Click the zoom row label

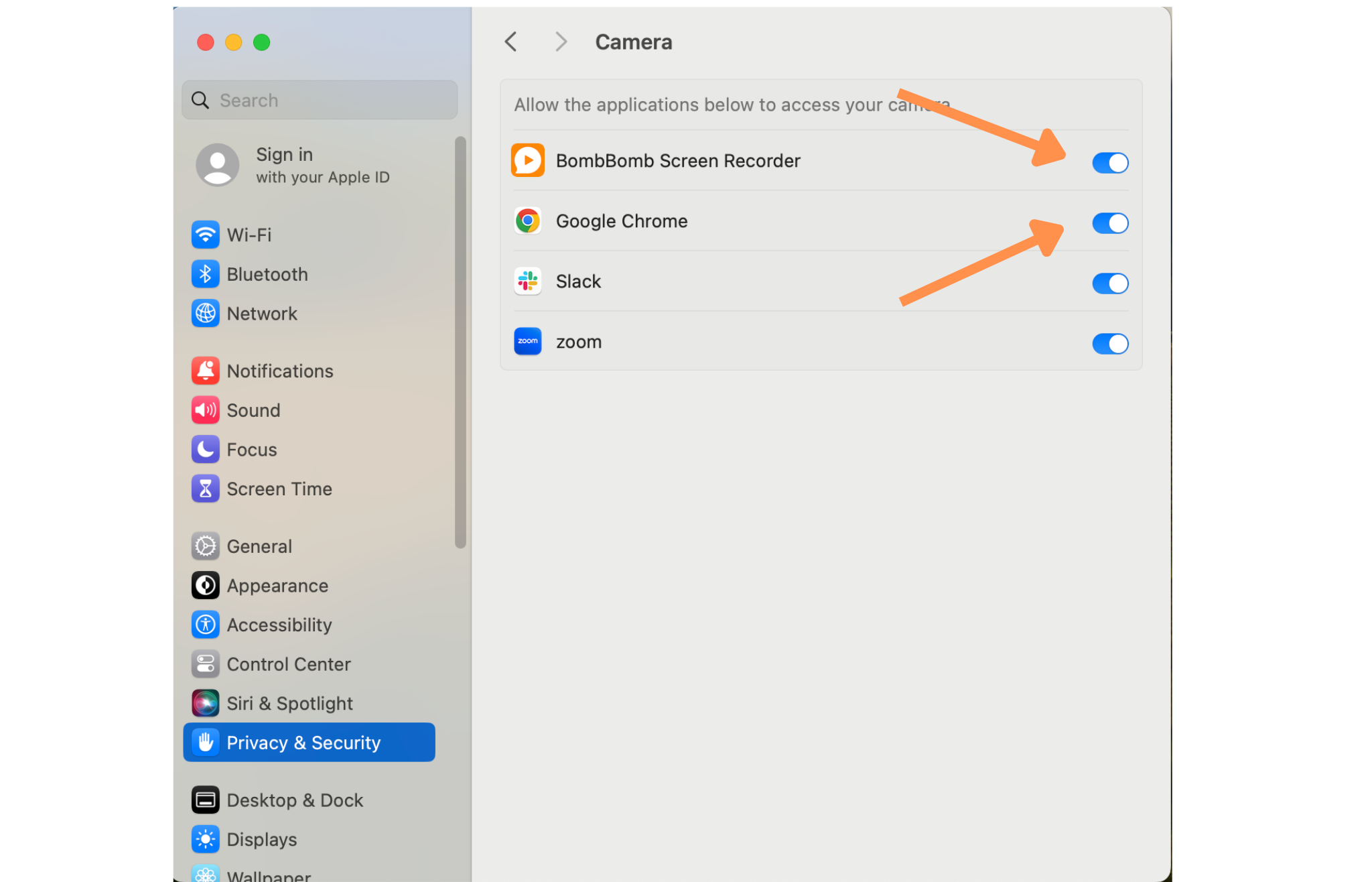coord(579,342)
